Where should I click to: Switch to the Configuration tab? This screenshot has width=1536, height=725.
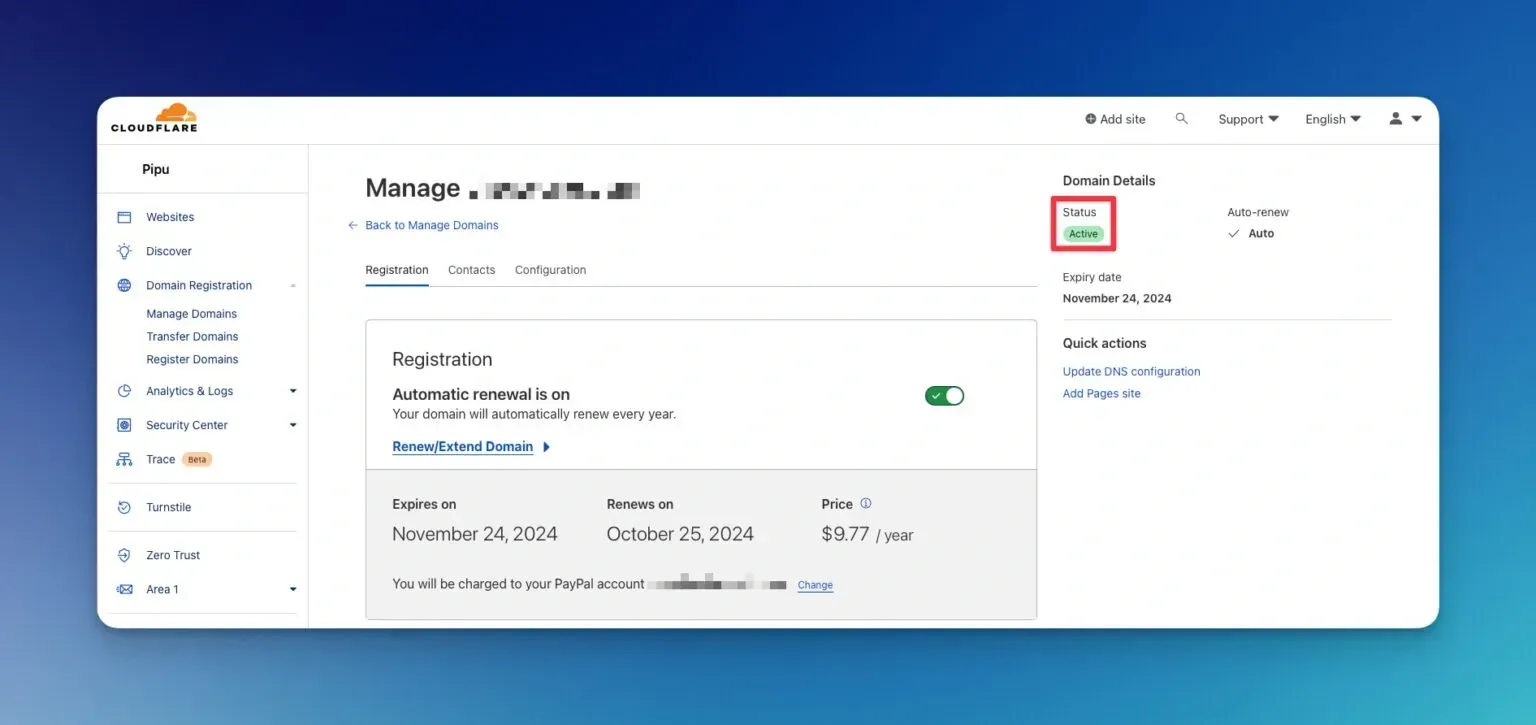550,270
